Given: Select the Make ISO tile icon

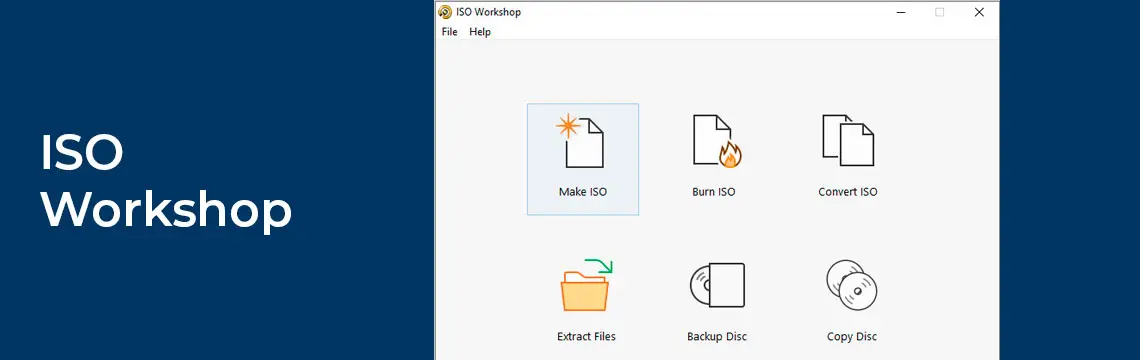Looking at the screenshot, I should point(580,141).
